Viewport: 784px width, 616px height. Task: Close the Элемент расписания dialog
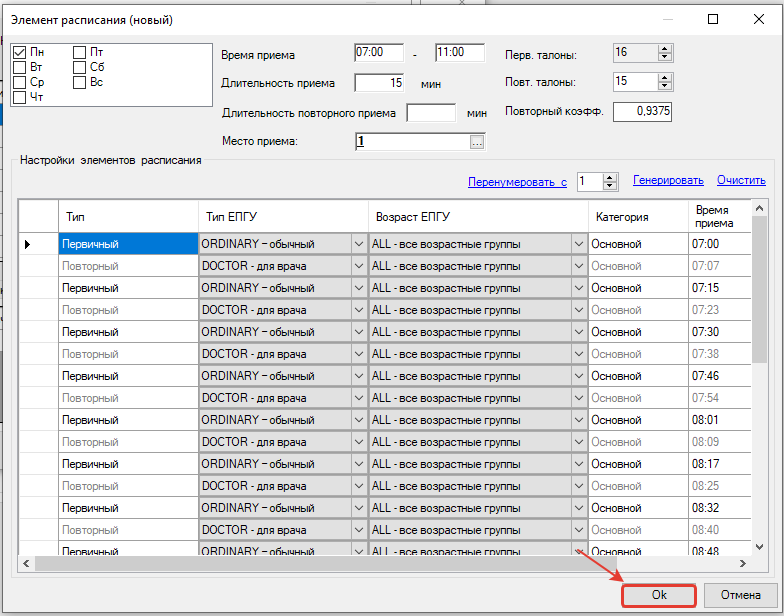758,20
